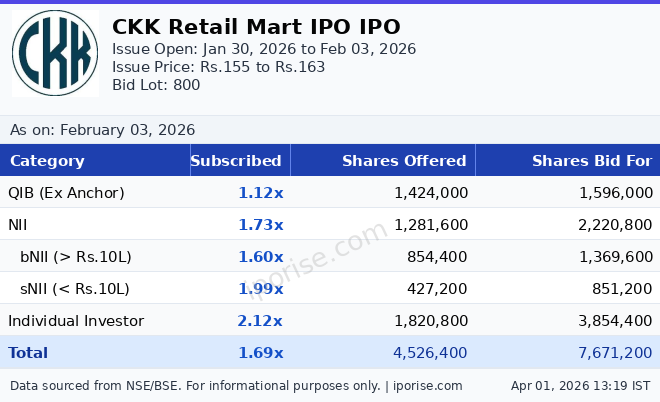
Task: Select the Individual Investor row
Action: pyautogui.click(x=76, y=321)
